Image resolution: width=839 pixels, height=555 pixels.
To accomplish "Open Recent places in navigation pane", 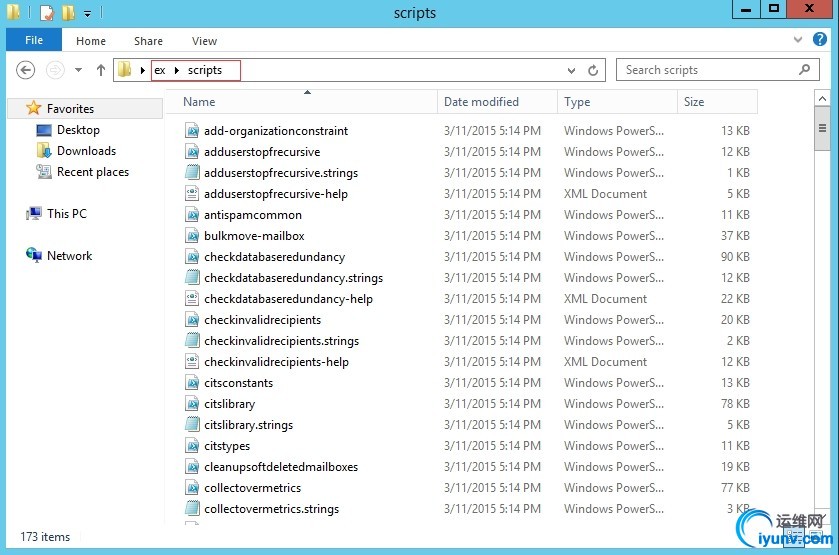I will 93,172.
